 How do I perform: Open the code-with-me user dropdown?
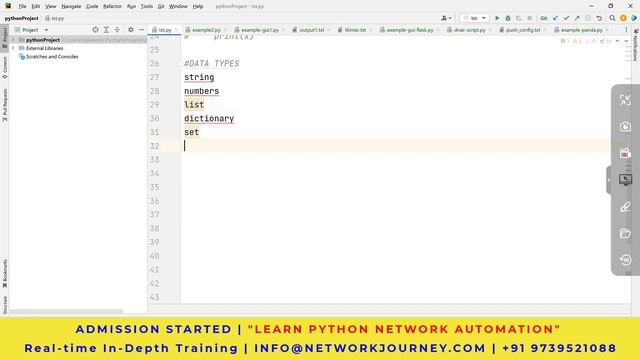pyautogui.click(x=446, y=18)
